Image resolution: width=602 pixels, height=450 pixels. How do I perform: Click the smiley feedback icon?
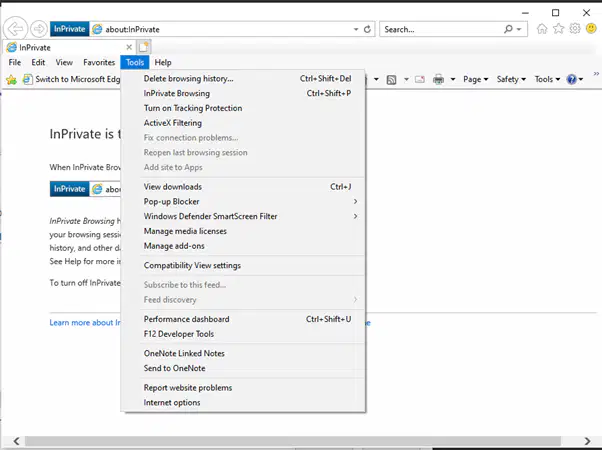pyautogui.click(x=591, y=28)
